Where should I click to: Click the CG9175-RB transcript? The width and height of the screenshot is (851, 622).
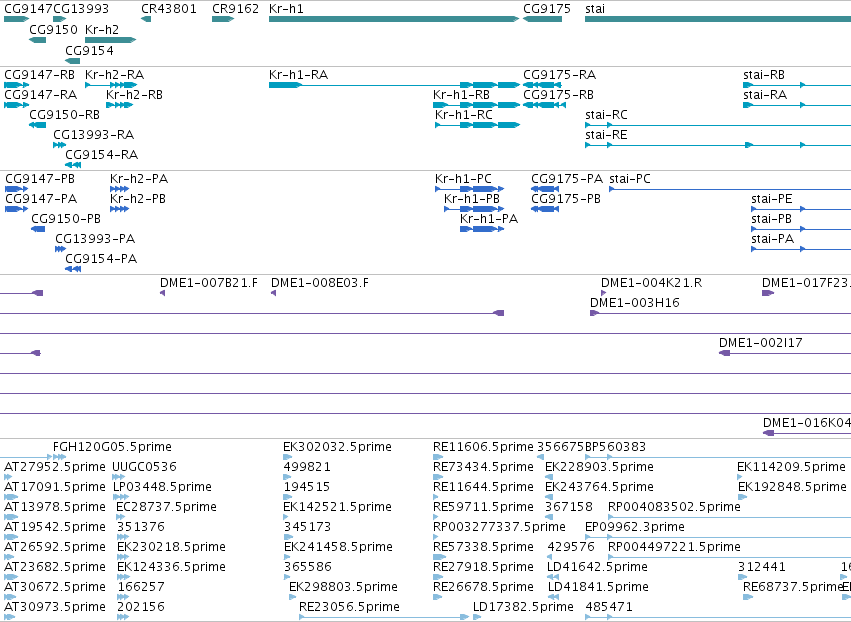(544, 105)
